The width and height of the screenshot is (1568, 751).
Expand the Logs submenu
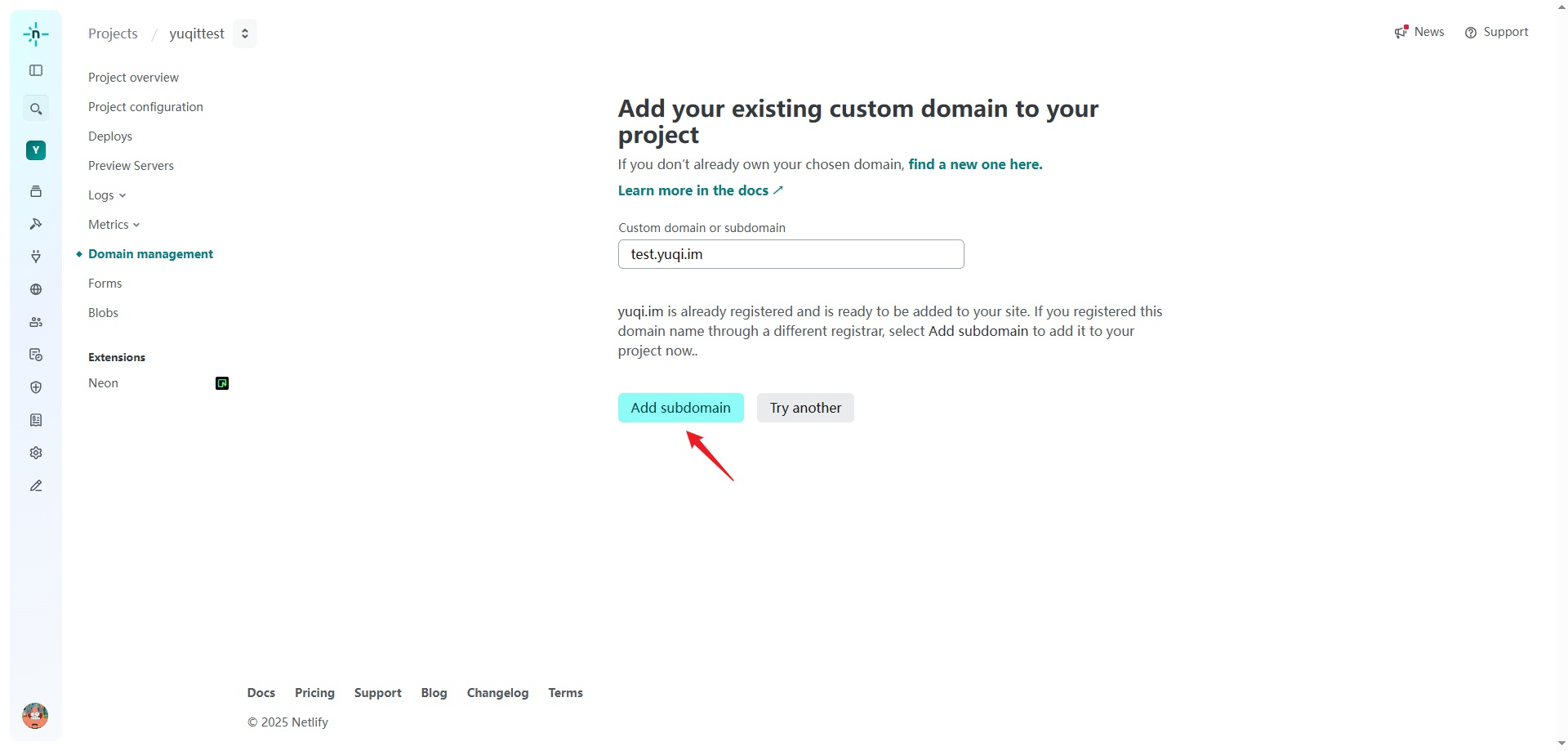107,195
